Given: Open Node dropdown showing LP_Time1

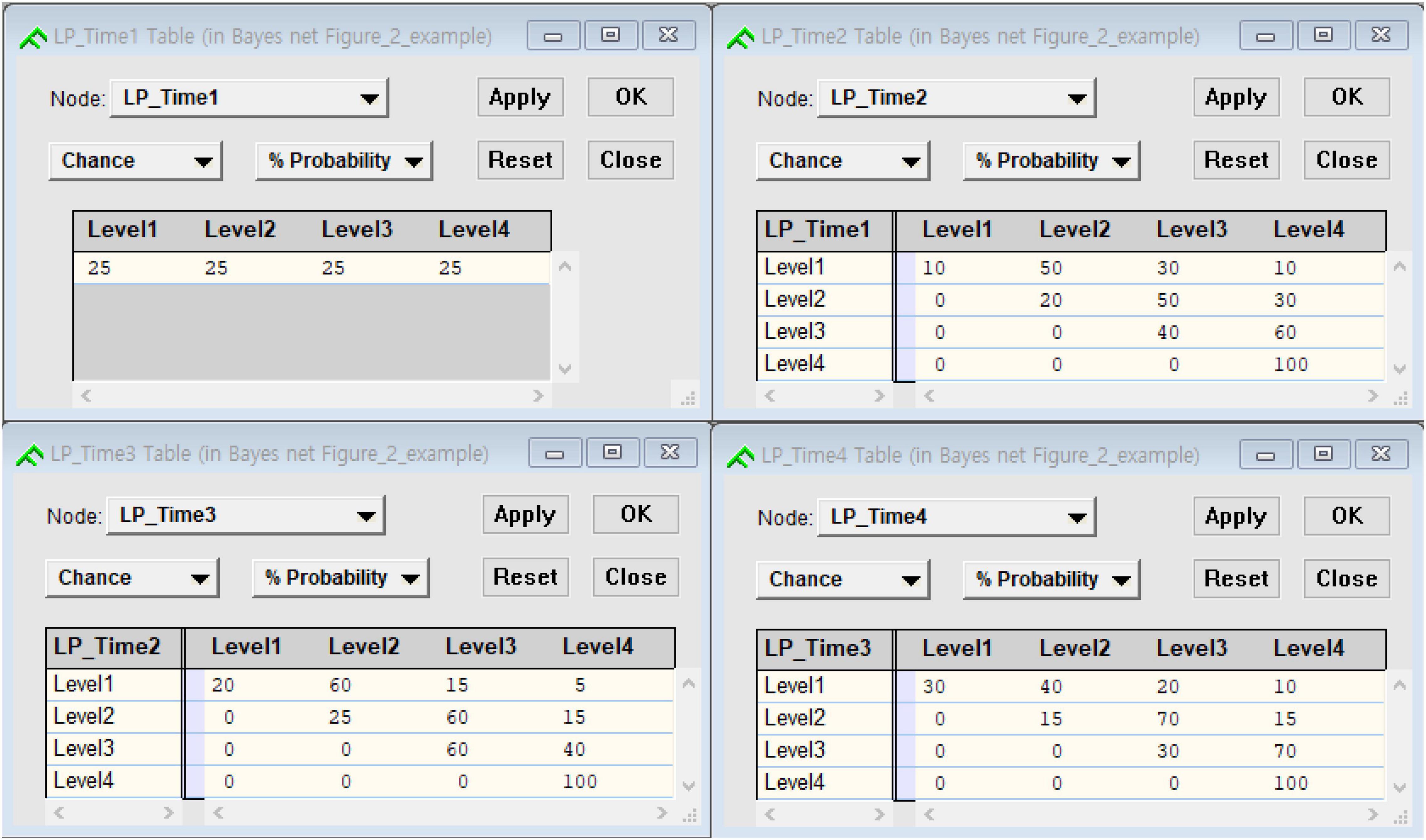Looking at the screenshot, I should (249, 98).
